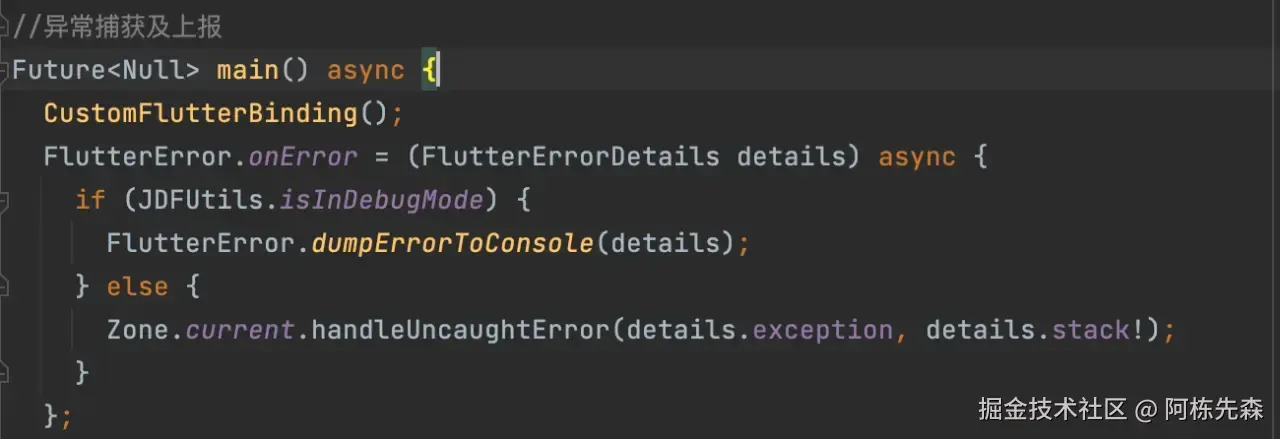Click the dumpErrorToConsole method name
Screen dimensions: 1280x439
coord(452,243)
